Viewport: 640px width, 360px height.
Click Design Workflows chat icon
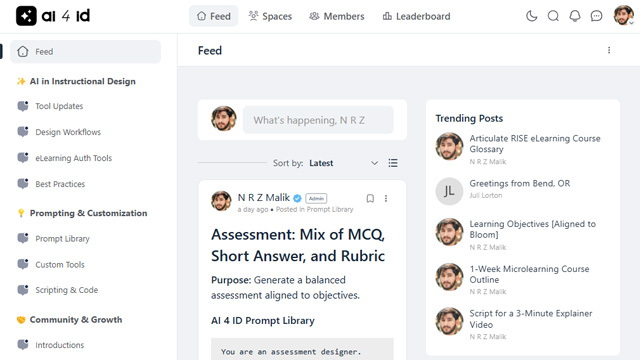point(23,132)
